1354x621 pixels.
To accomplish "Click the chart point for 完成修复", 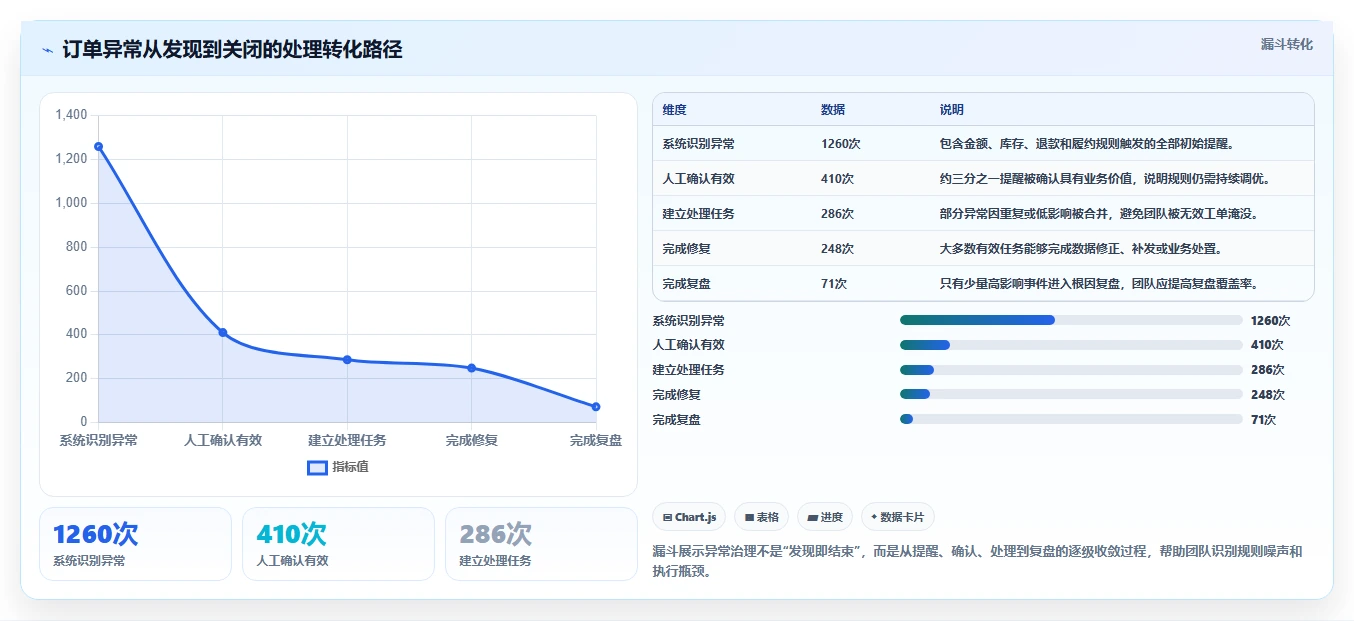I will click(x=472, y=368).
